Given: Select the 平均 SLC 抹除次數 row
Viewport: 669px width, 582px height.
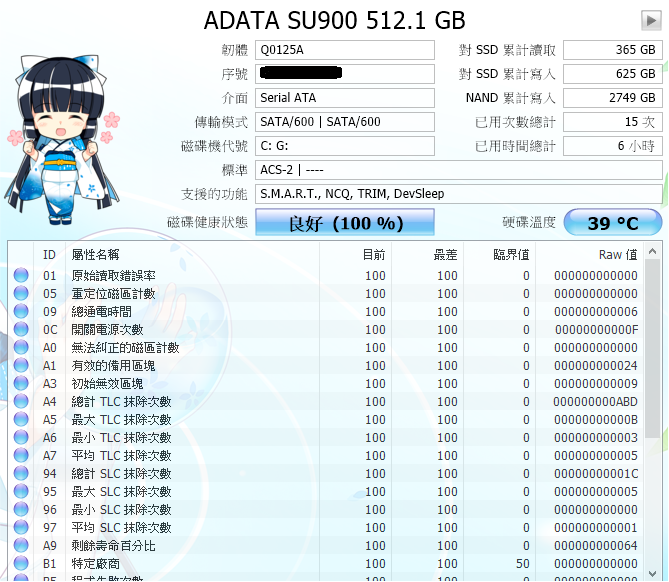Looking at the screenshot, I should [326, 527].
